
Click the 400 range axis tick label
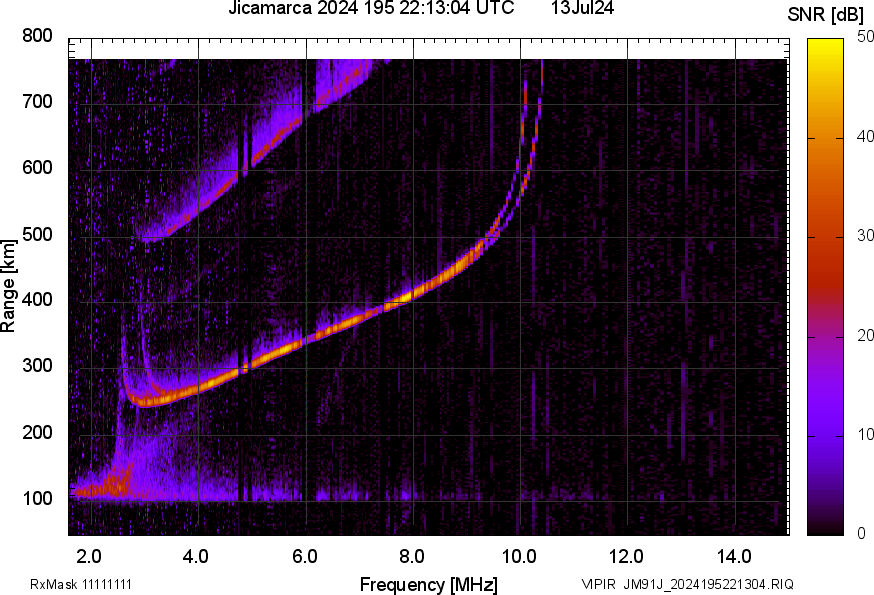click(37, 299)
